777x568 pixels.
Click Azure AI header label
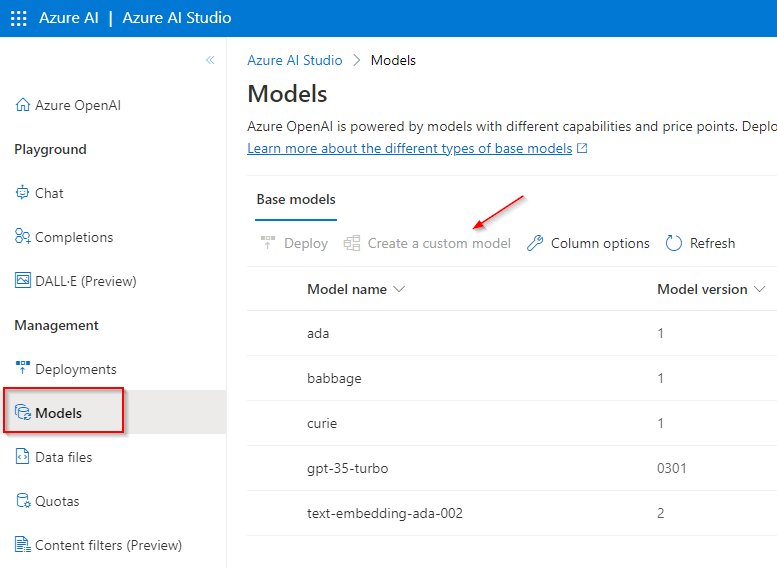pos(68,18)
